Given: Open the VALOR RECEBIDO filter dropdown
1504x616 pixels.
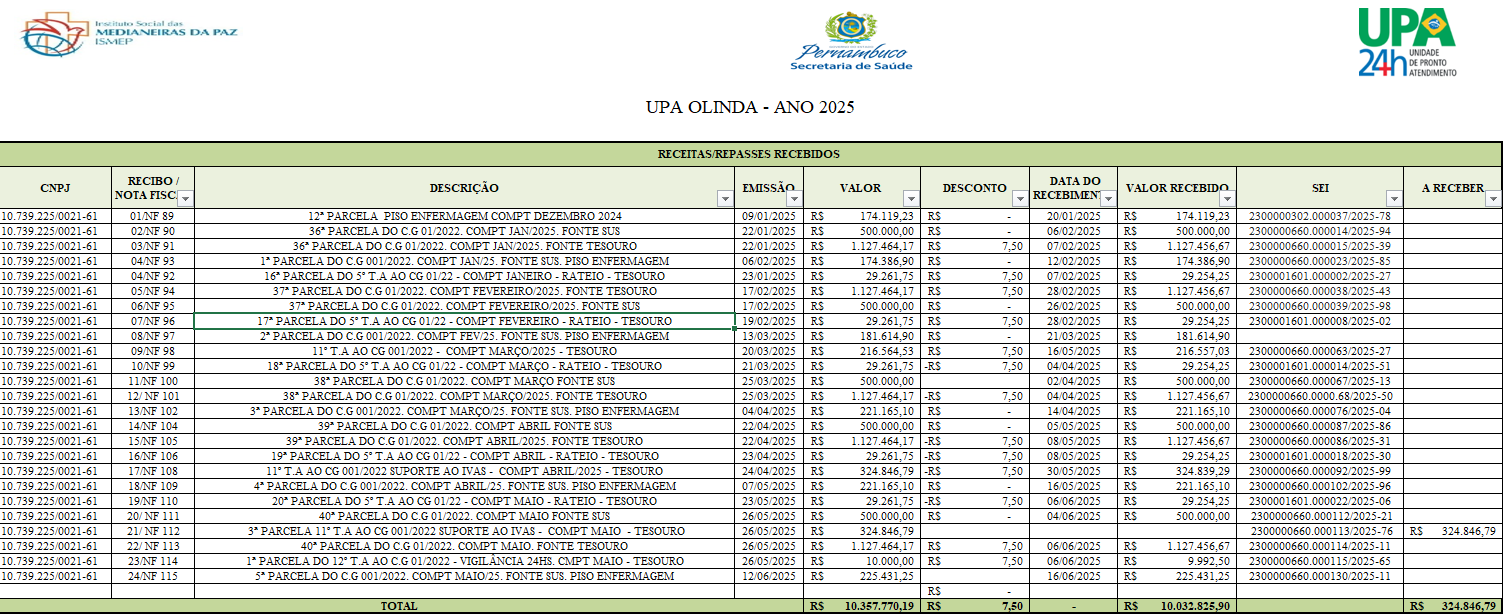Looking at the screenshot, I should 1225,199.
